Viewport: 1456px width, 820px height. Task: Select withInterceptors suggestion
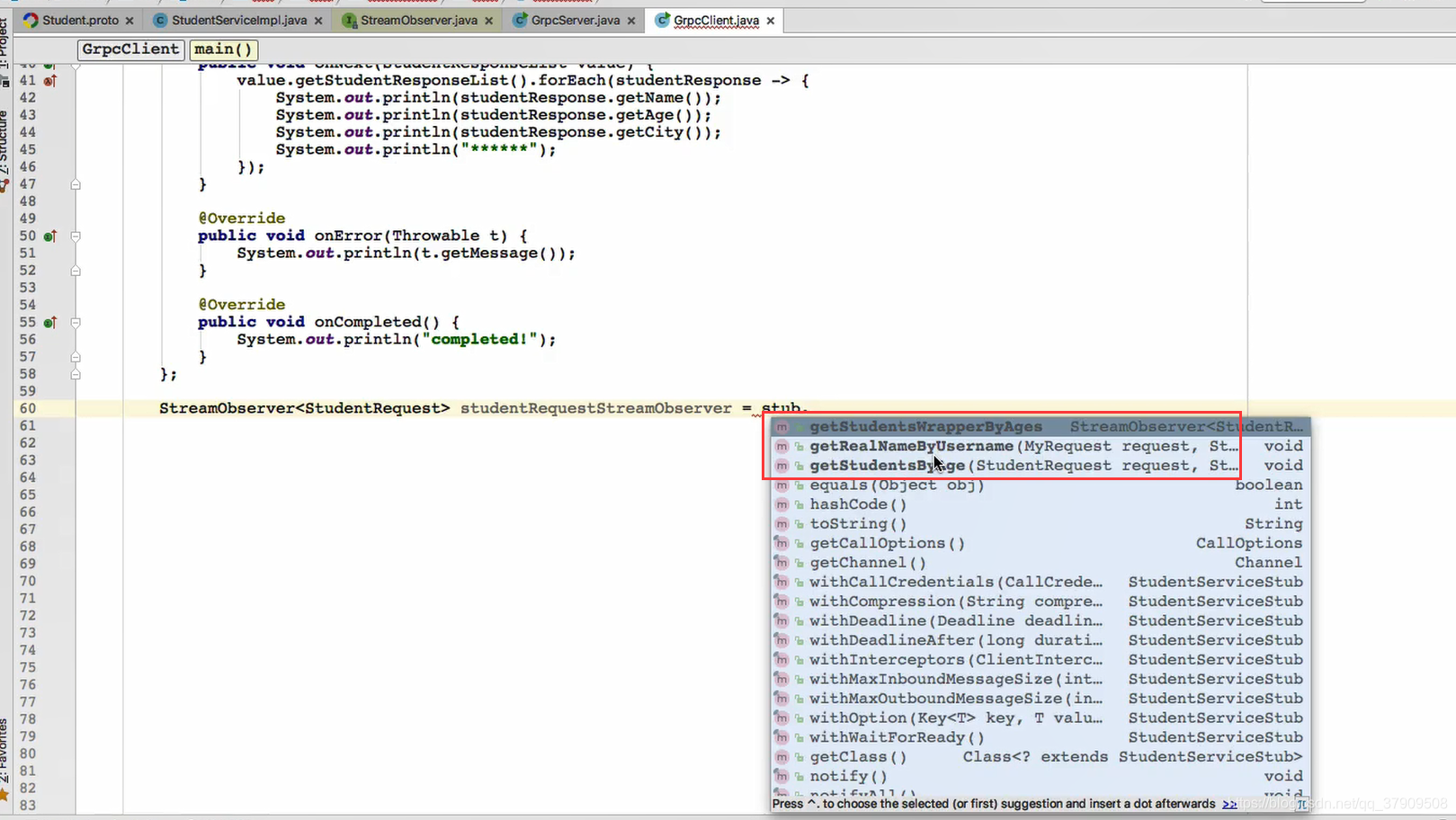[x=1040, y=660]
